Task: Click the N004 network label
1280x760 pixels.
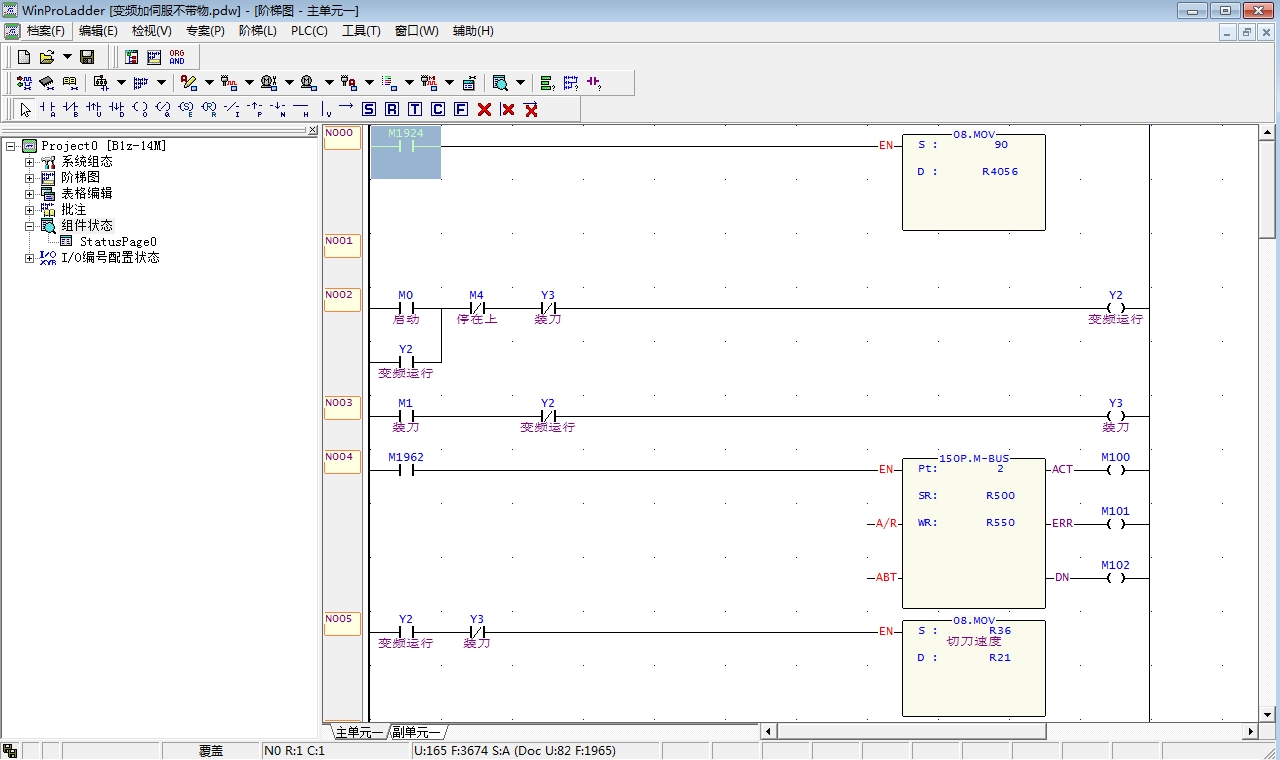Action: (341, 461)
